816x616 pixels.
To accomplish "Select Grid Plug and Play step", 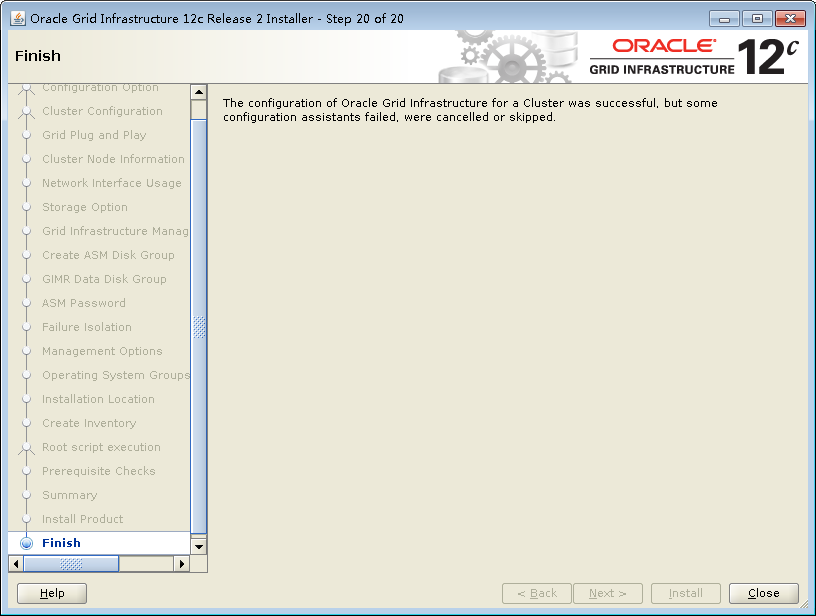I will pos(94,135).
